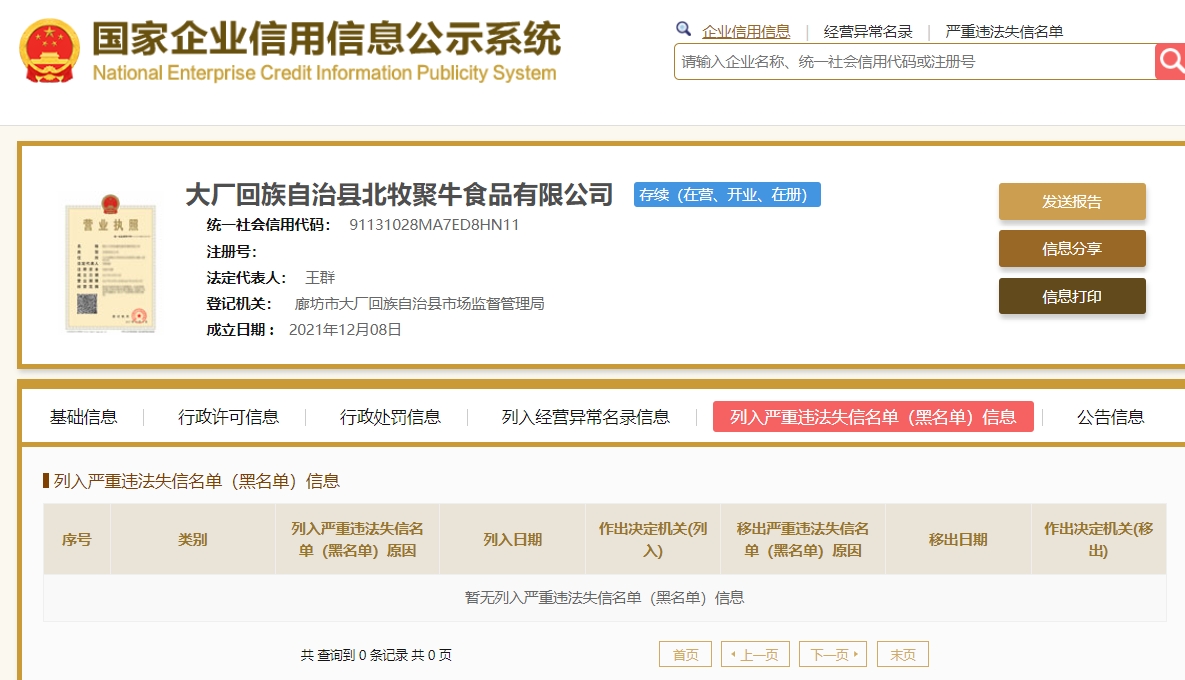Go to previous page with 上一页
Viewport: 1185px width, 680px height.
[756, 654]
